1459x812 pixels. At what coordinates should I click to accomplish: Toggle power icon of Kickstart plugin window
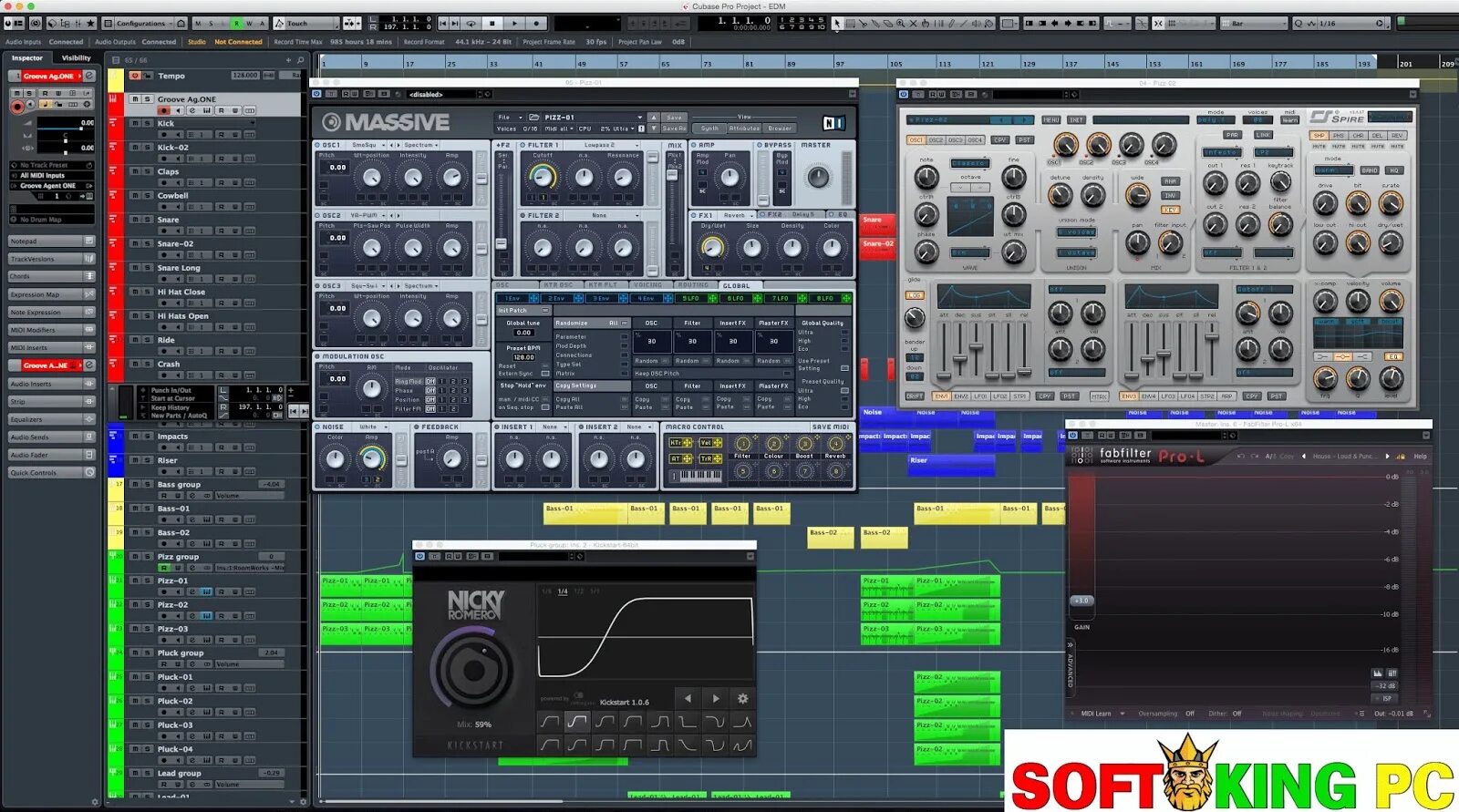click(419, 556)
